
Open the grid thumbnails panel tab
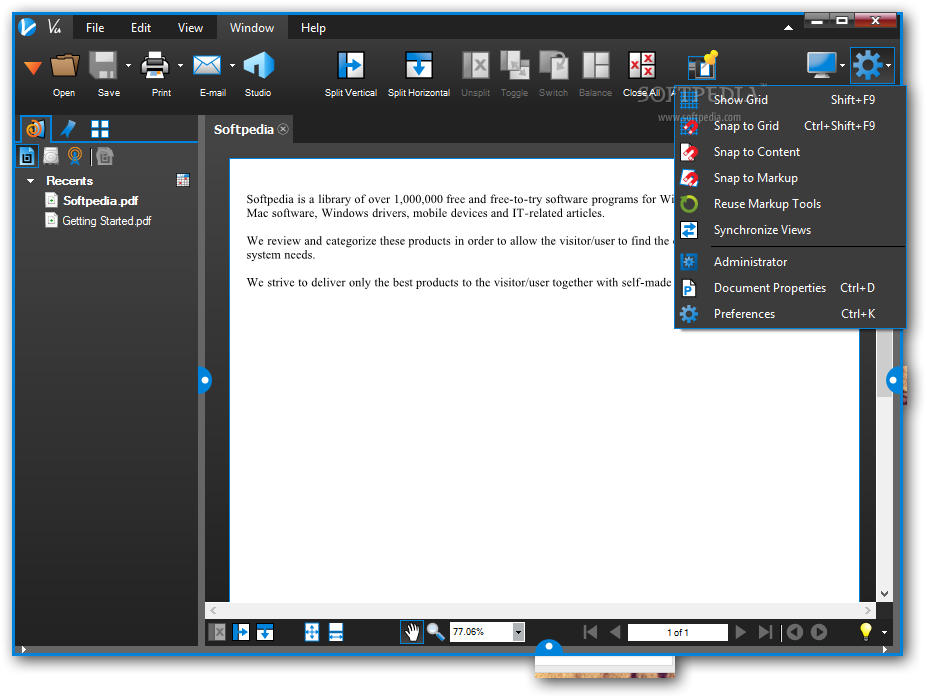pos(100,129)
